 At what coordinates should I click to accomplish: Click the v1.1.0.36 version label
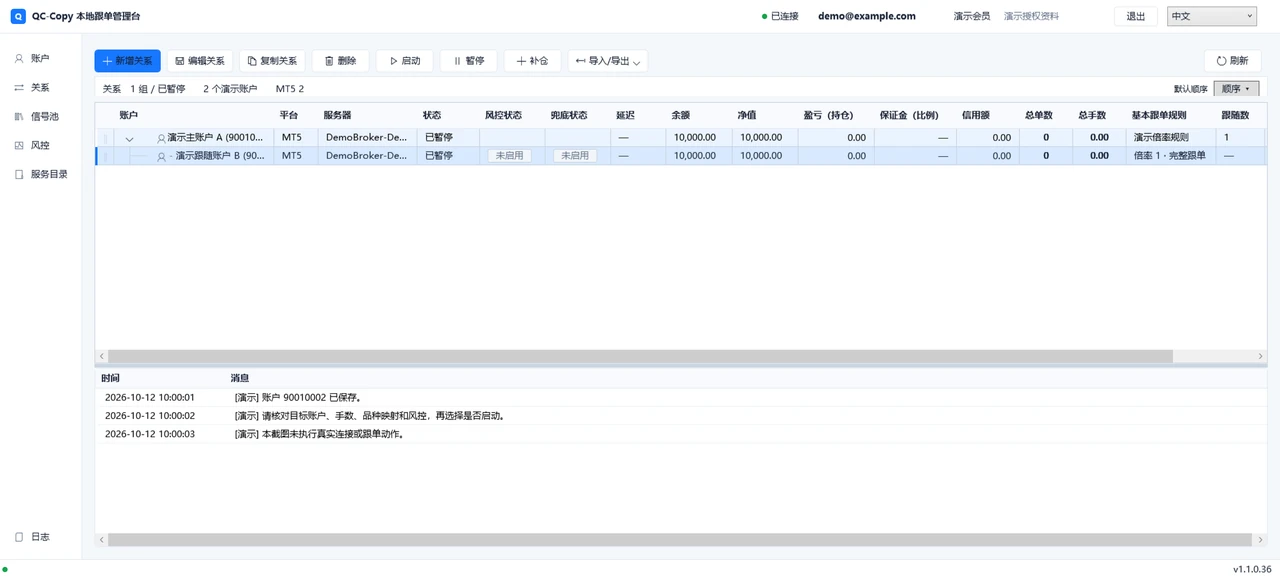click(1252, 569)
